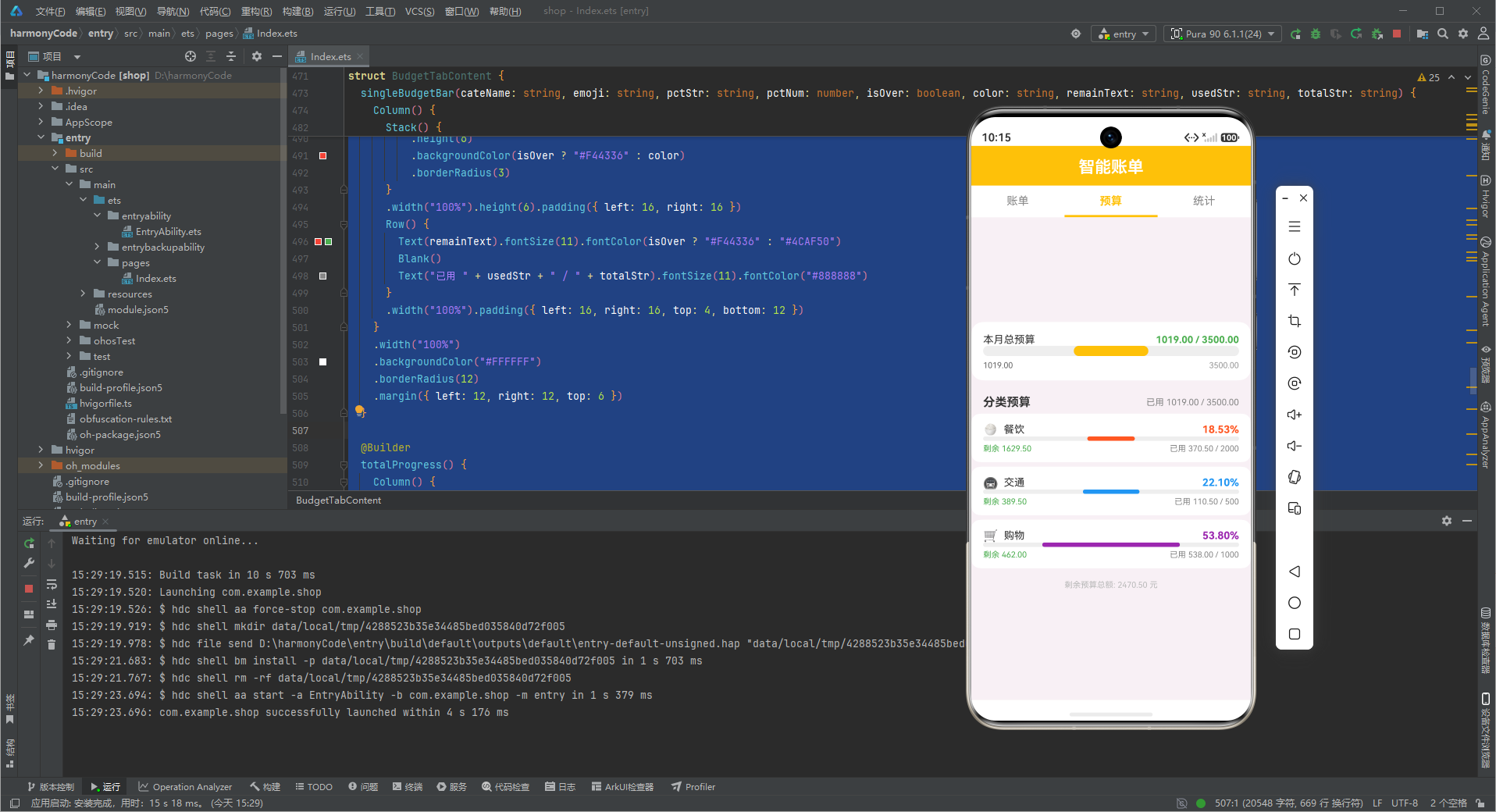Screen dimensions: 1496x812
Task: Open the 构建(B) menu
Action: click(297, 11)
